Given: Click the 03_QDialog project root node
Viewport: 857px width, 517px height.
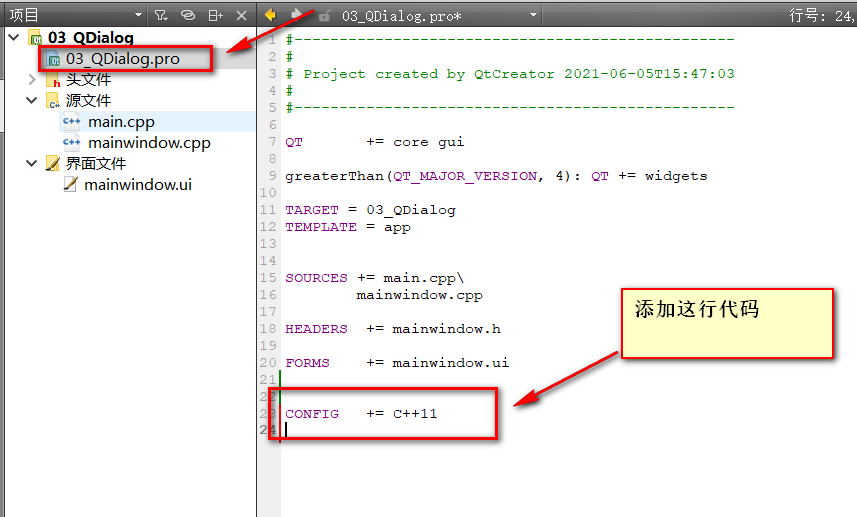Looking at the screenshot, I should click(91, 37).
